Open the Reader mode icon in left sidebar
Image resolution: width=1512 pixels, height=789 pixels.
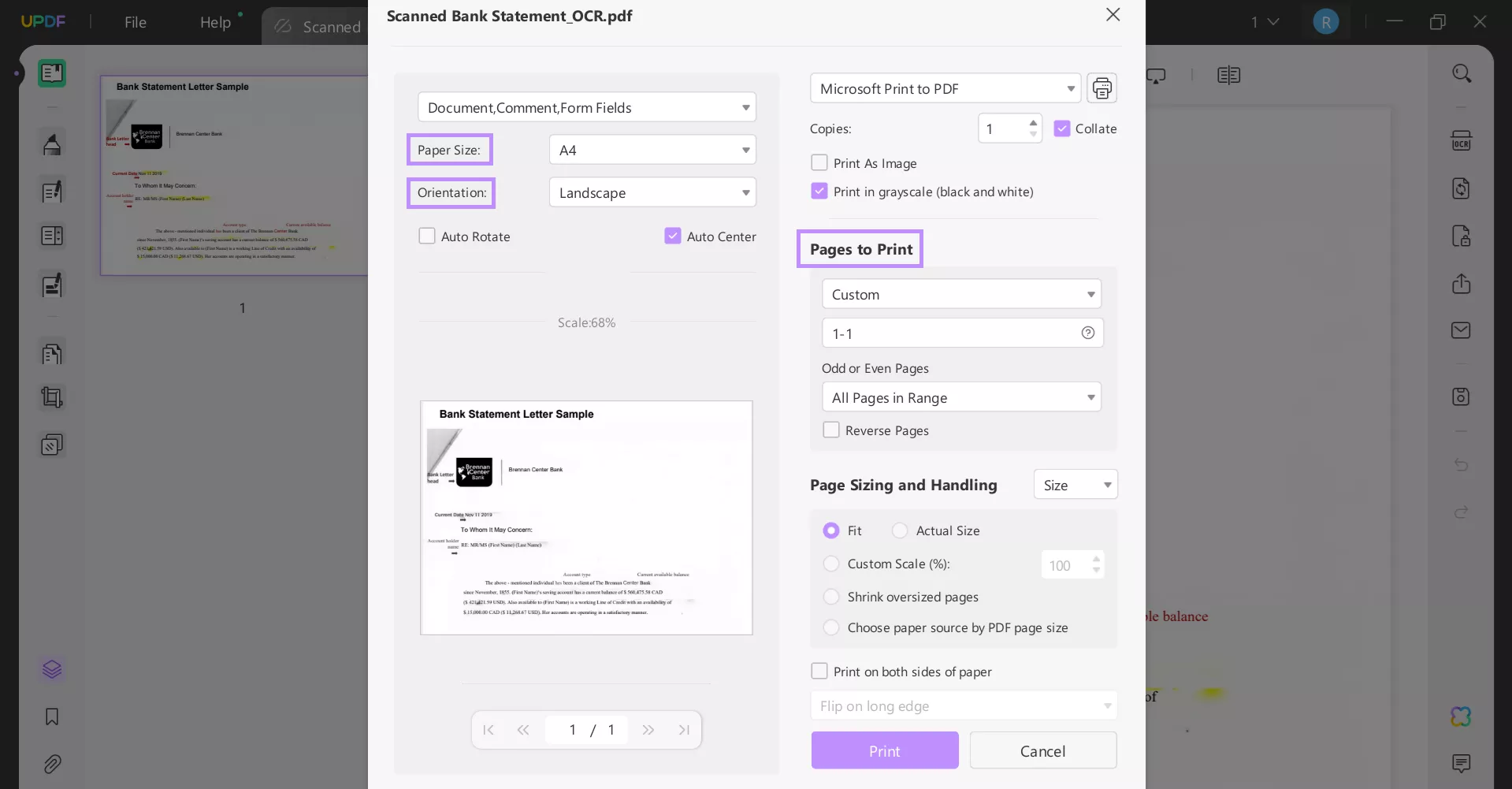pos(52,73)
